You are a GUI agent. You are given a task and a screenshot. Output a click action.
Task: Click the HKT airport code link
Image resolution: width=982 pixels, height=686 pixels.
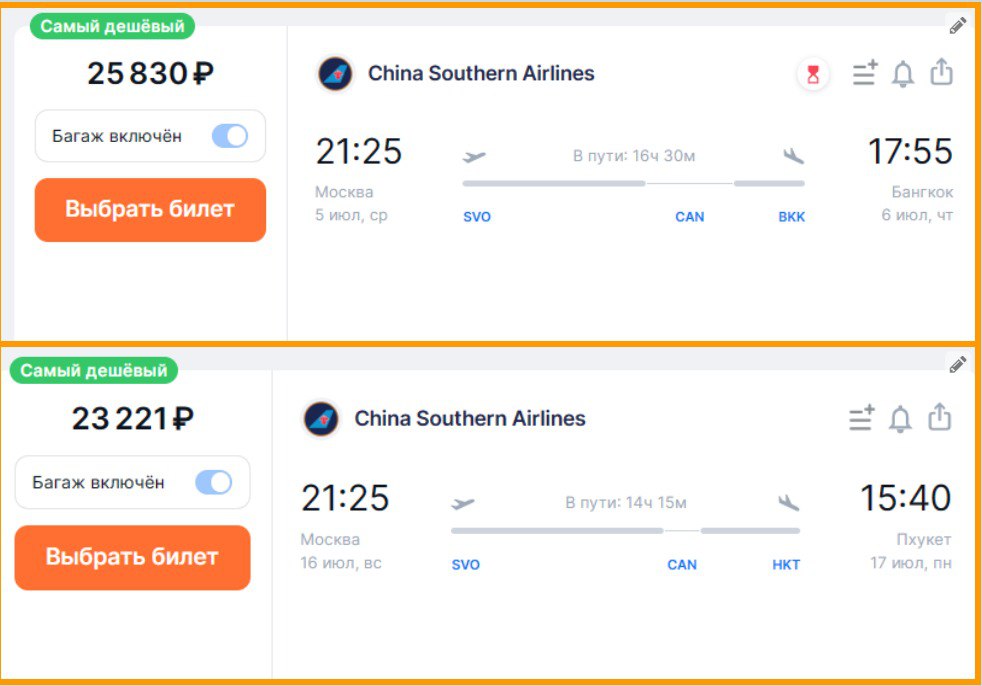(x=786, y=565)
